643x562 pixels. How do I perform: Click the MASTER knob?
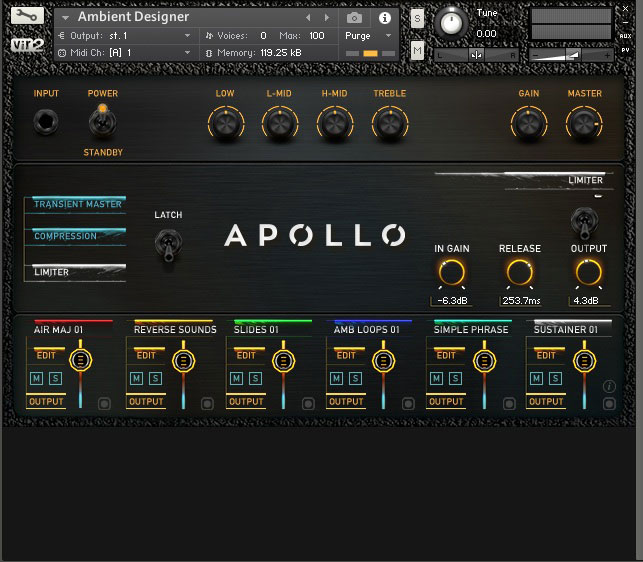(x=584, y=124)
